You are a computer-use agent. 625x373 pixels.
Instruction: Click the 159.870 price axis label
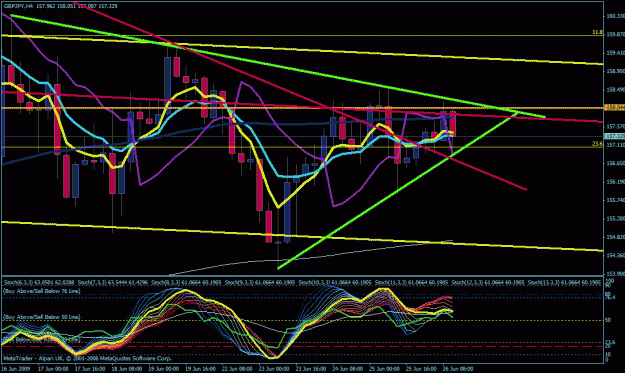pos(615,35)
